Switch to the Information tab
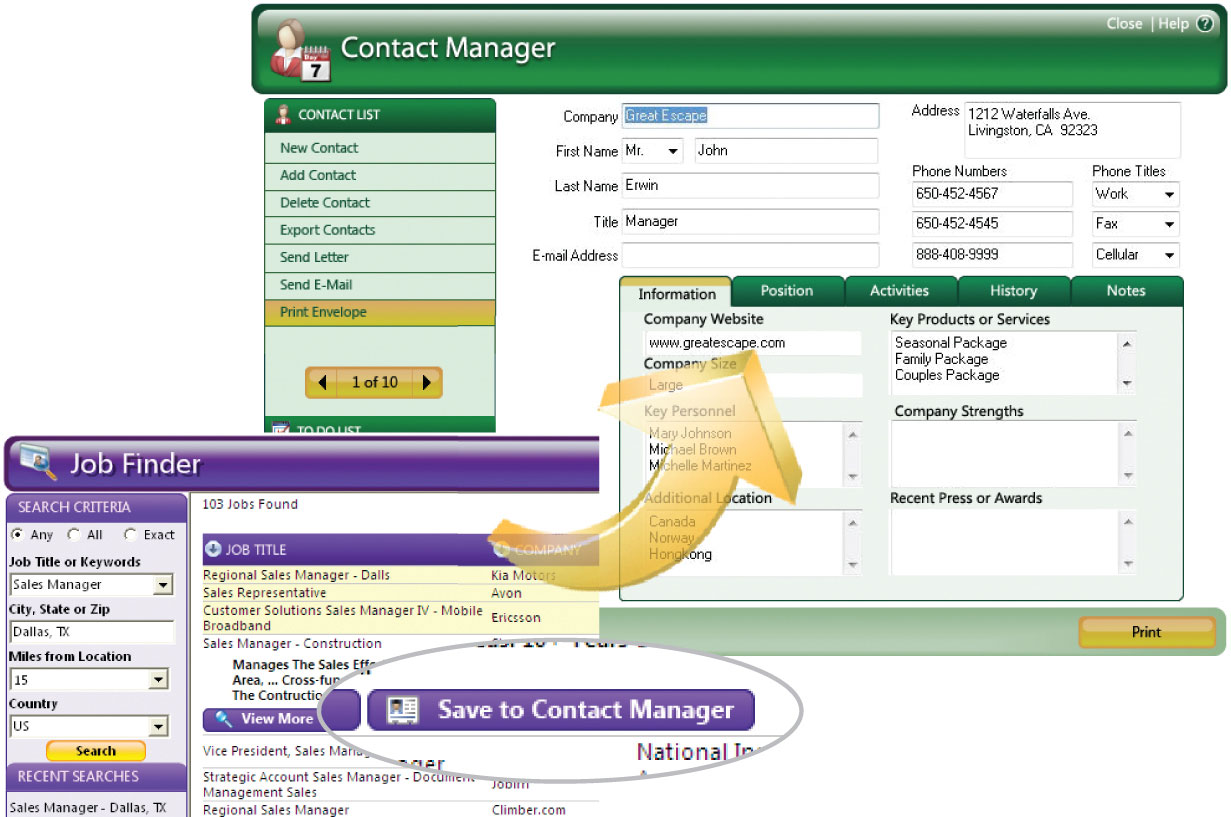 tap(677, 293)
